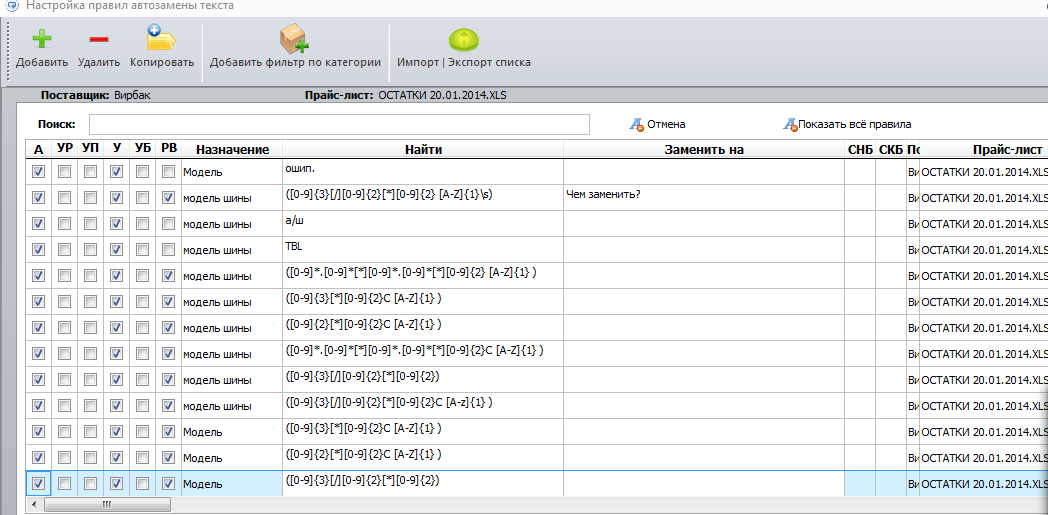
Task: Click the window title icon
Action: [13, 5]
